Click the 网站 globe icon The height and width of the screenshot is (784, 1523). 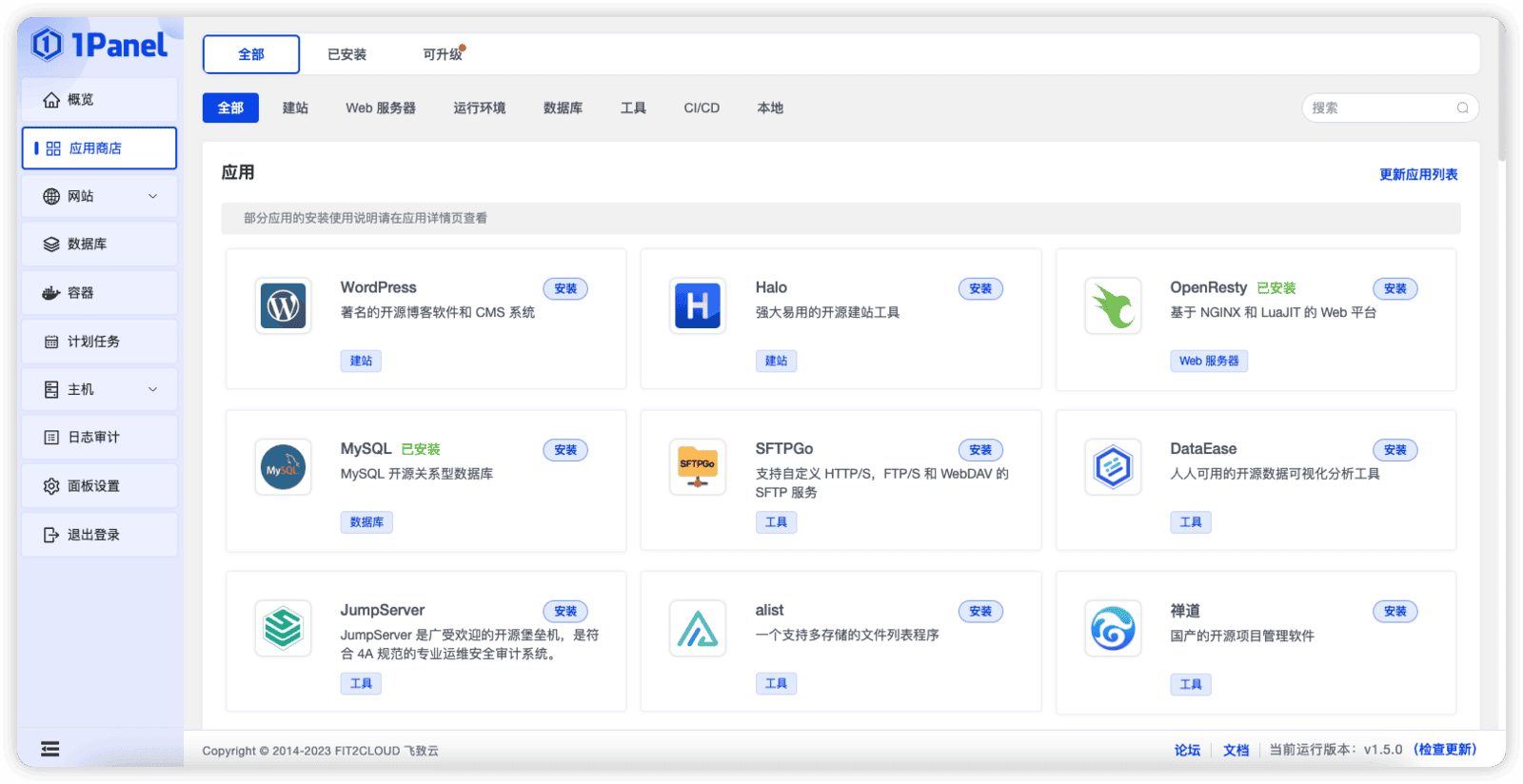(51, 196)
